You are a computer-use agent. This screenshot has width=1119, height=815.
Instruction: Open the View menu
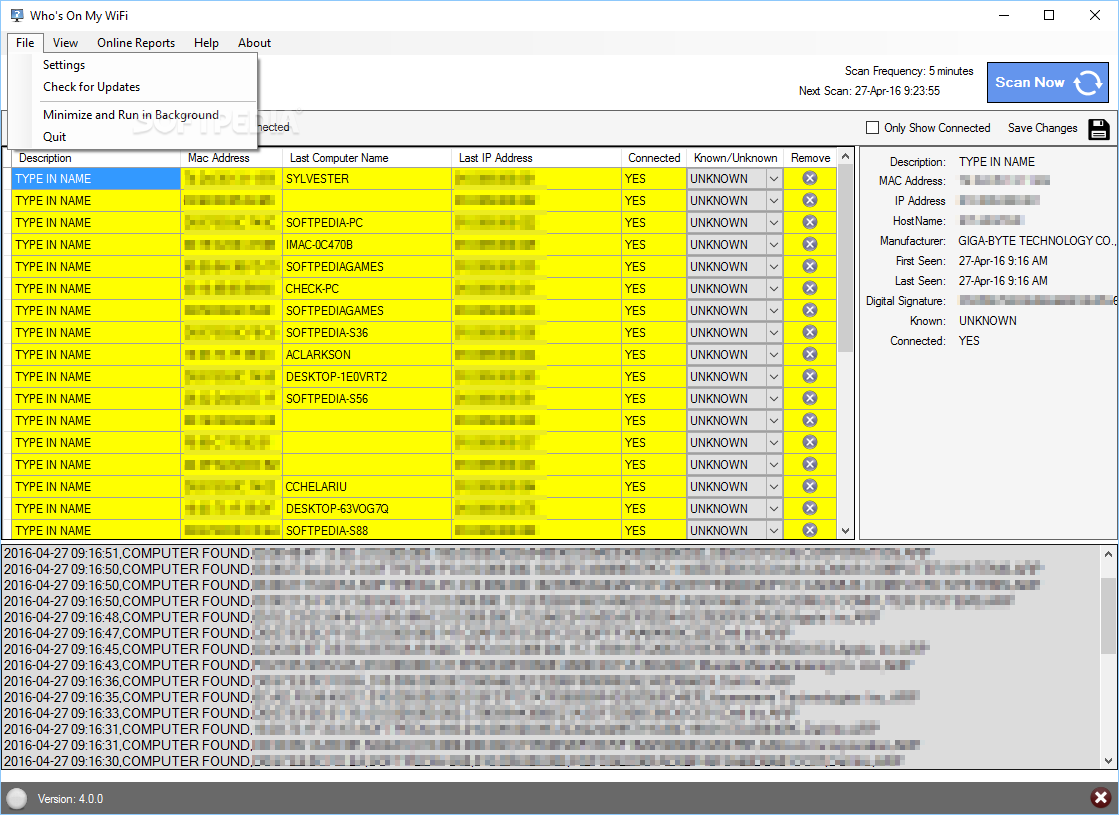coord(65,43)
